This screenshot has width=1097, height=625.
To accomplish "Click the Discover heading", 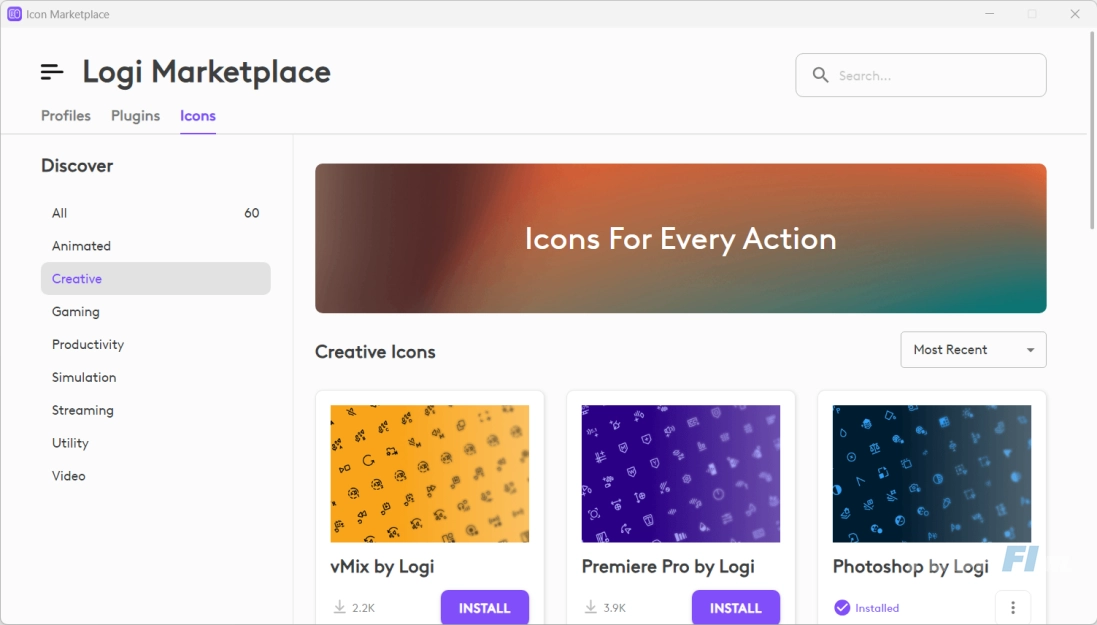I will pos(77,166).
